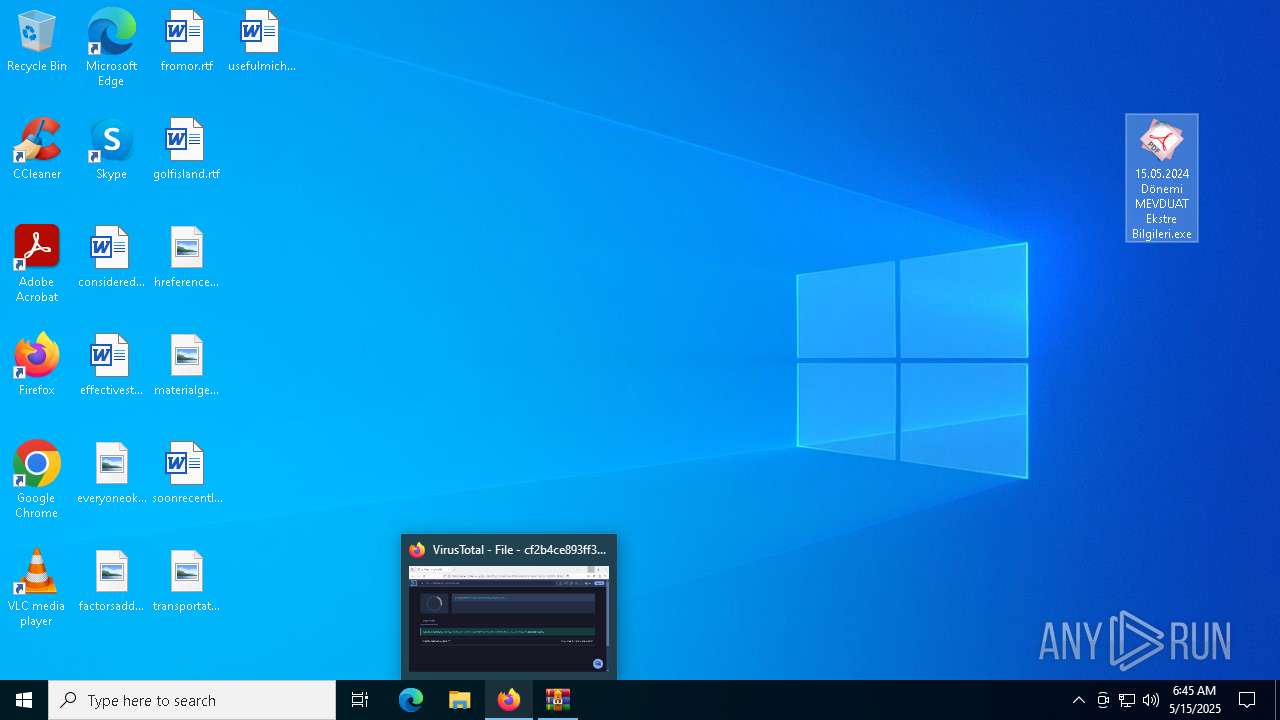Launch the Skype desktop shortcut
1280x720 pixels.
(111, 150)
